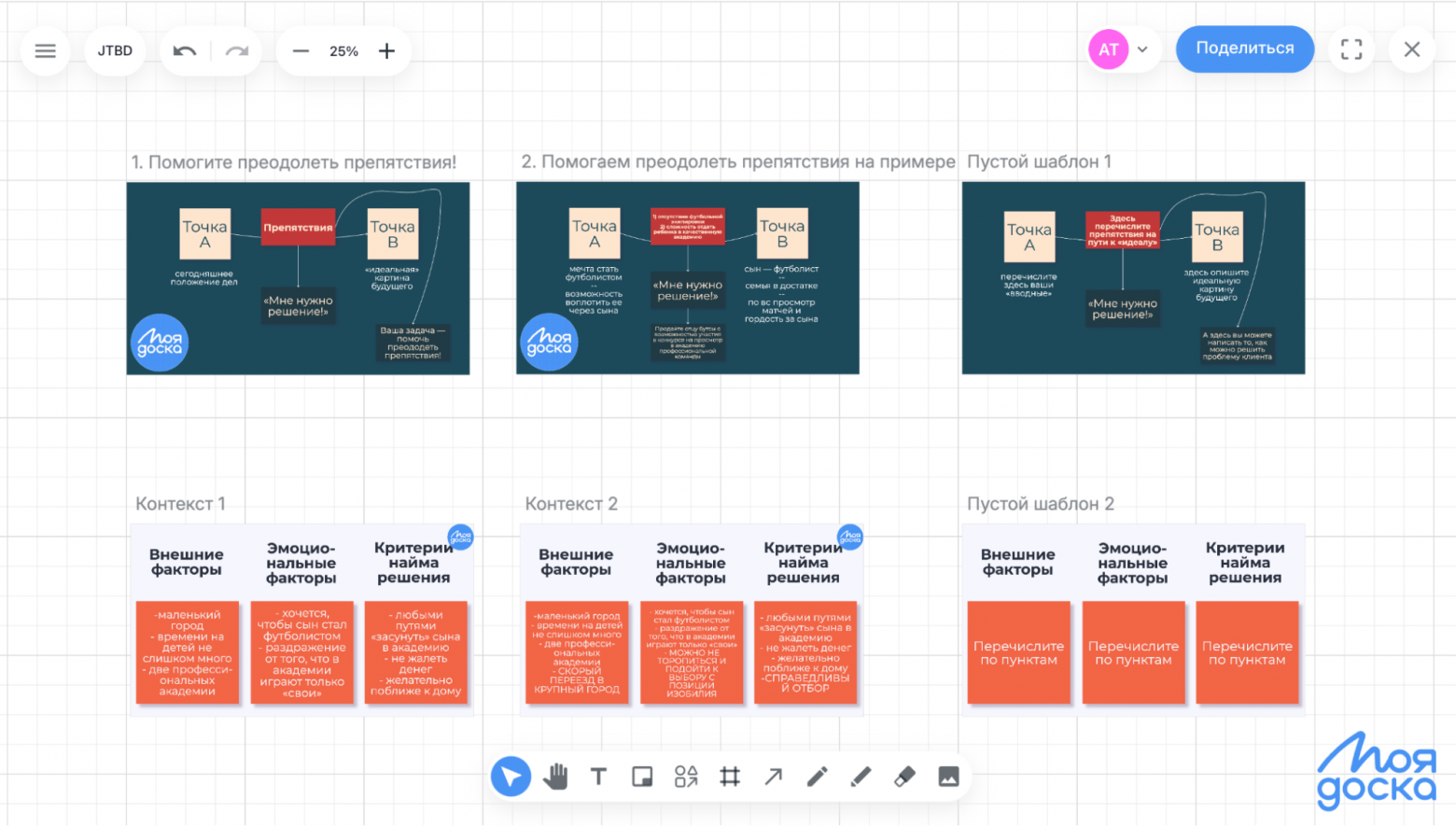This screenshot has height=826, width=1456.
Task: Select the frame tool
Action: click(x=730, y=777)
